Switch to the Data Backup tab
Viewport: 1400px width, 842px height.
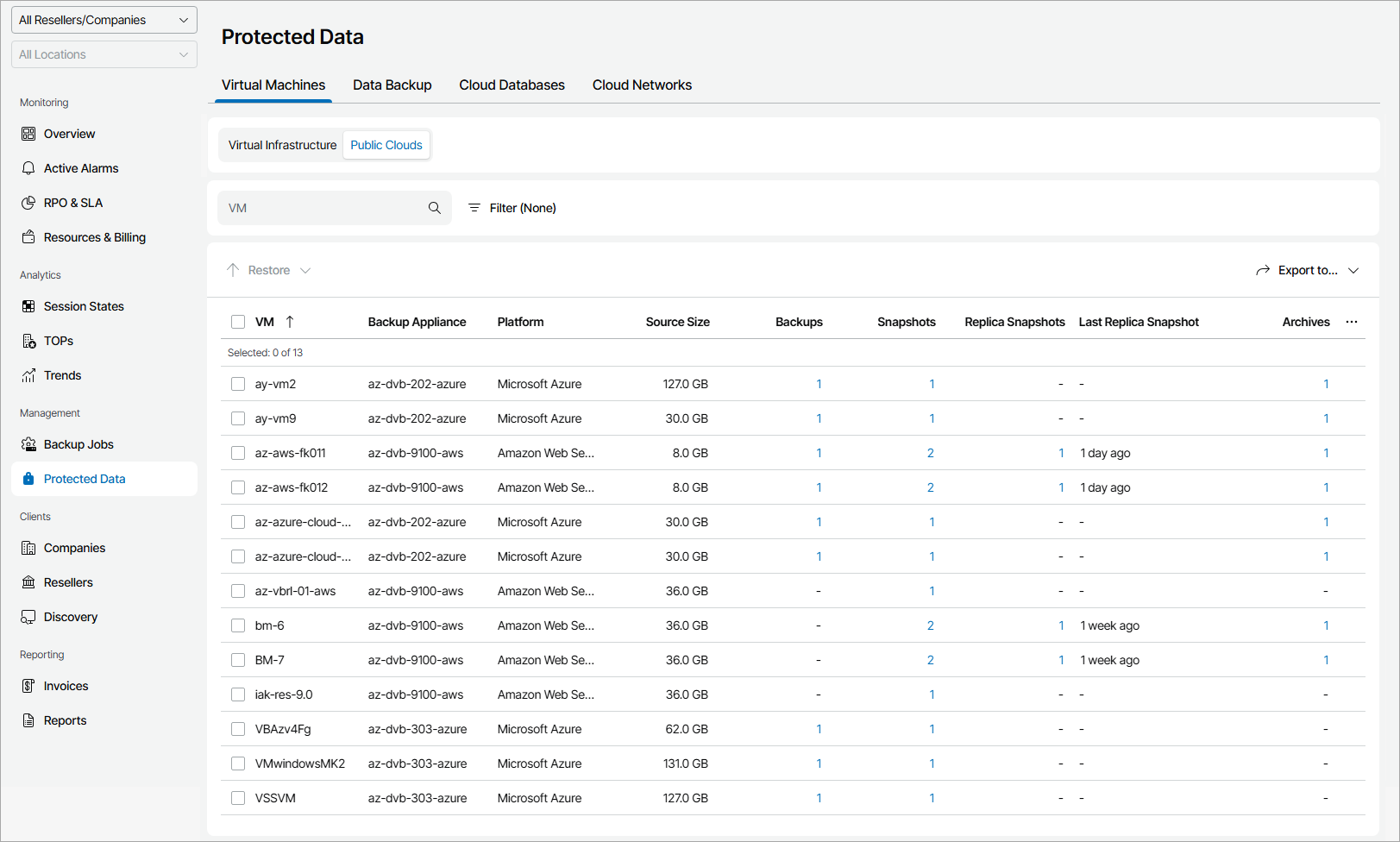[x=392, y=85]
